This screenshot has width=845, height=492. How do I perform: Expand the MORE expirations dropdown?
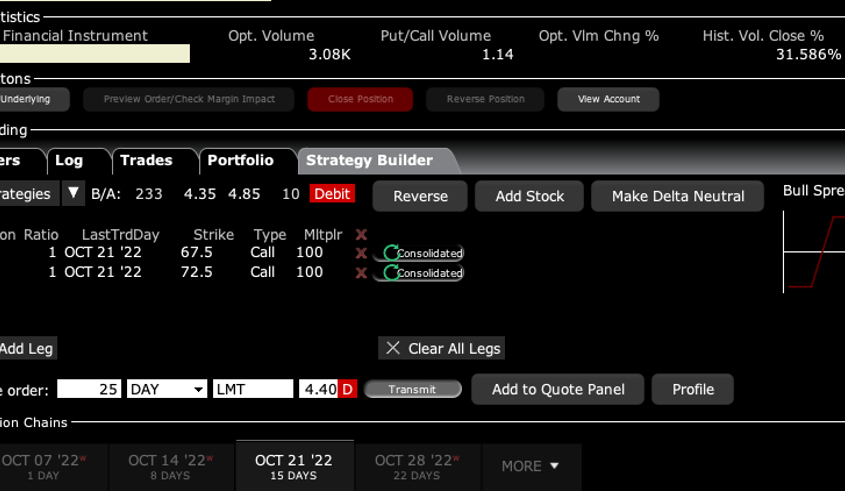click(531, 466)
